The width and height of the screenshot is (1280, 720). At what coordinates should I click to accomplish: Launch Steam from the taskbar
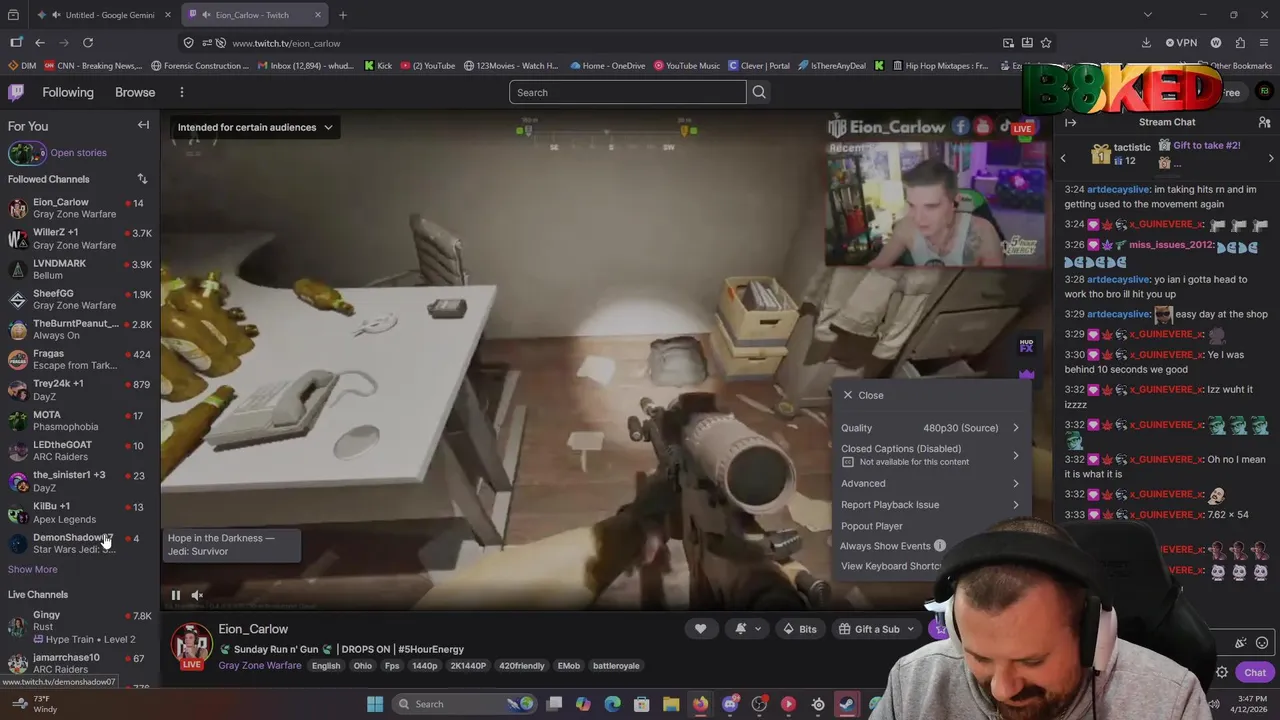[x=847, y=704]
